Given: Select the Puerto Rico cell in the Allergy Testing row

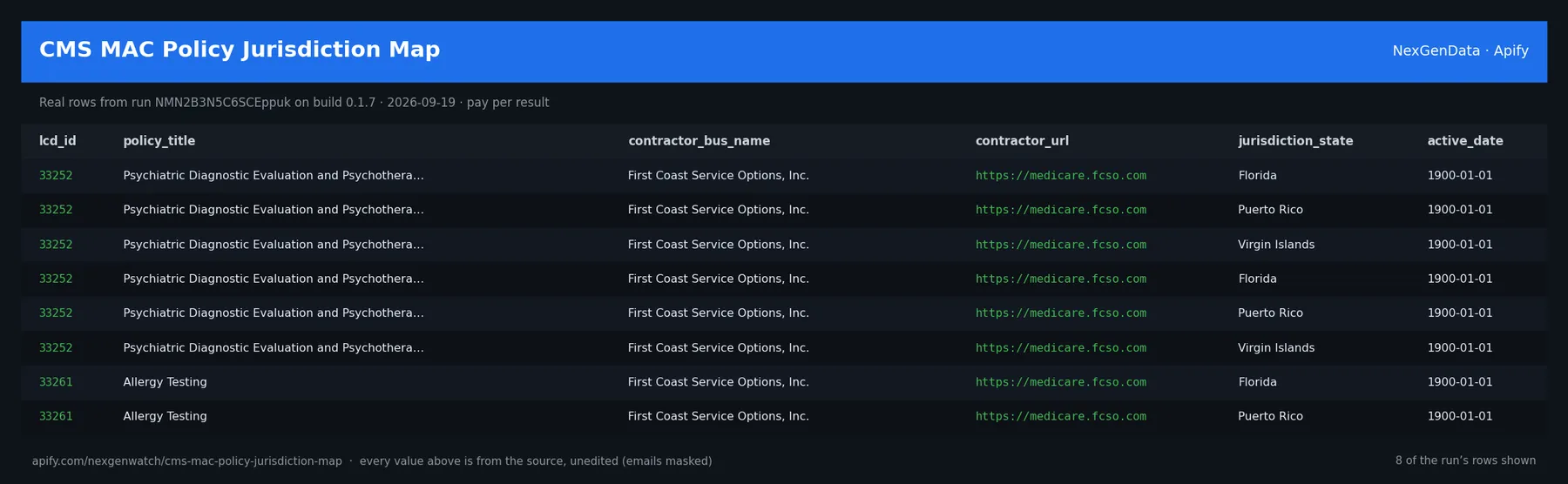Looking at the screenshot, I should pyautogui.click(x=1270, y=416).
